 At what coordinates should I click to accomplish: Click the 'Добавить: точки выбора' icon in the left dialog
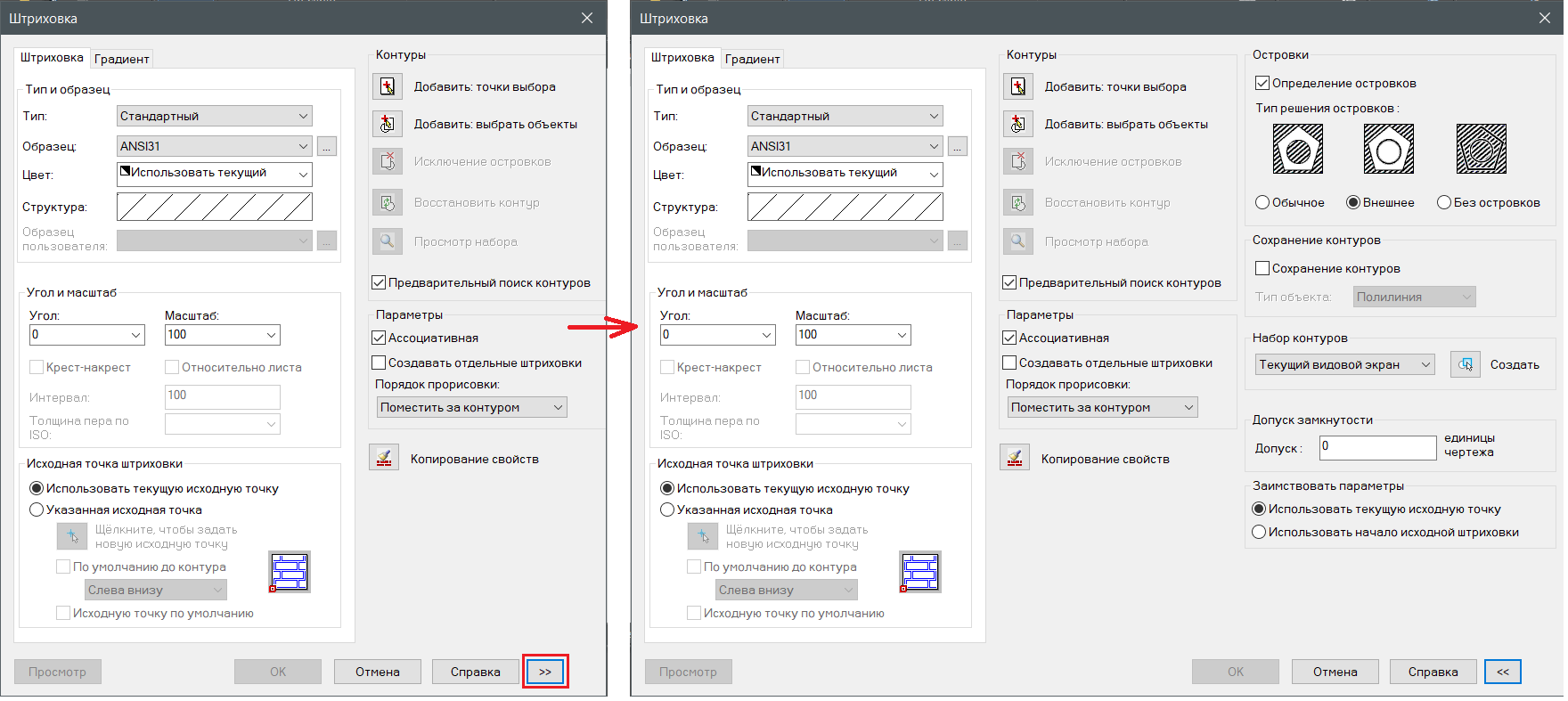388,86
